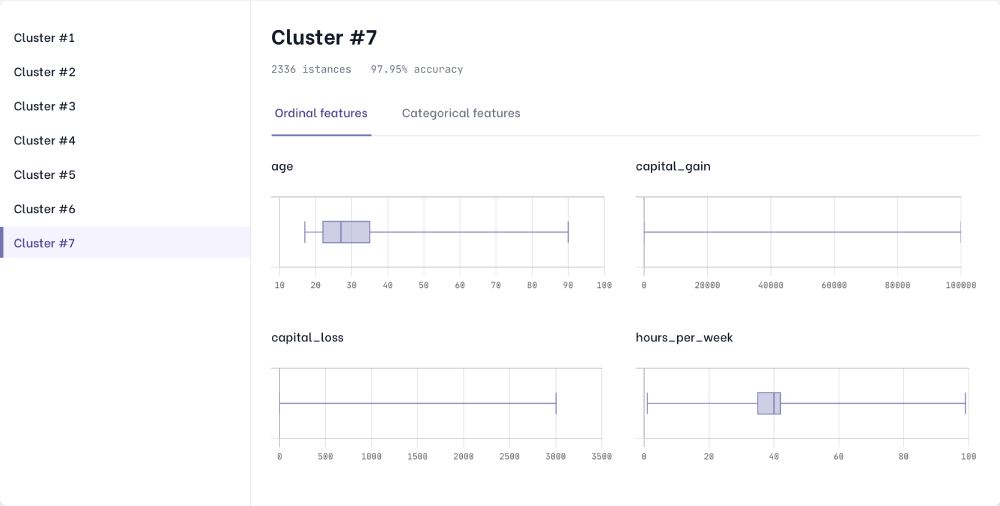Switch to Categorical features tab
The width and height of the screenshot is (1000, 506).
point(461,114)
